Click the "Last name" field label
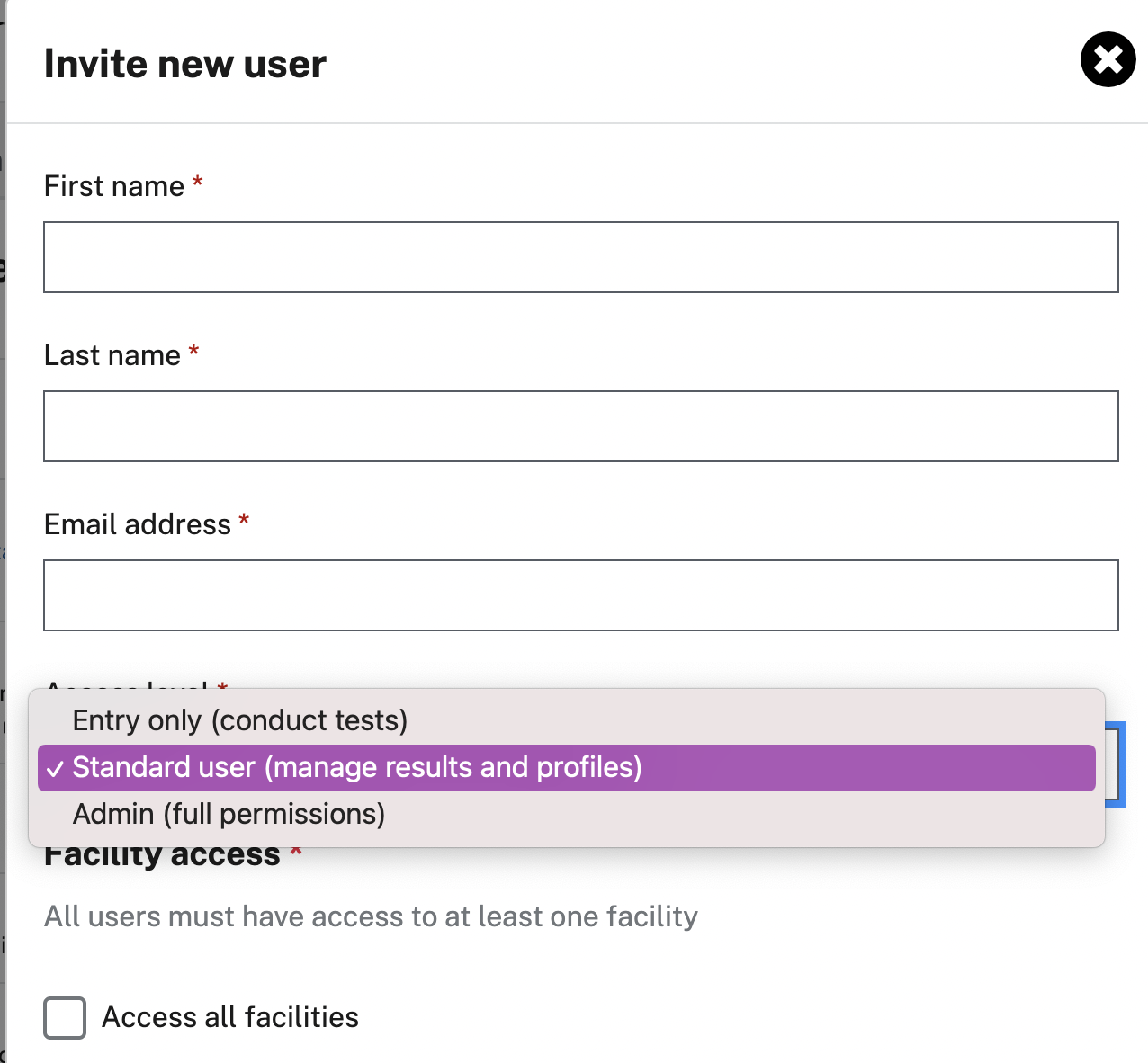Viewport: 1148px width, 1063px height. [113, 355]
